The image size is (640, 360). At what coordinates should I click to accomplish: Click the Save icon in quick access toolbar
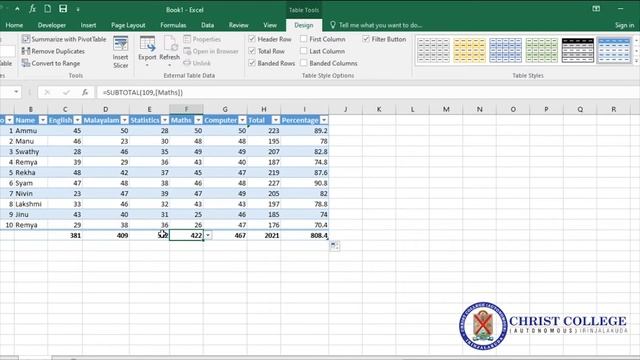click(63, 9)
